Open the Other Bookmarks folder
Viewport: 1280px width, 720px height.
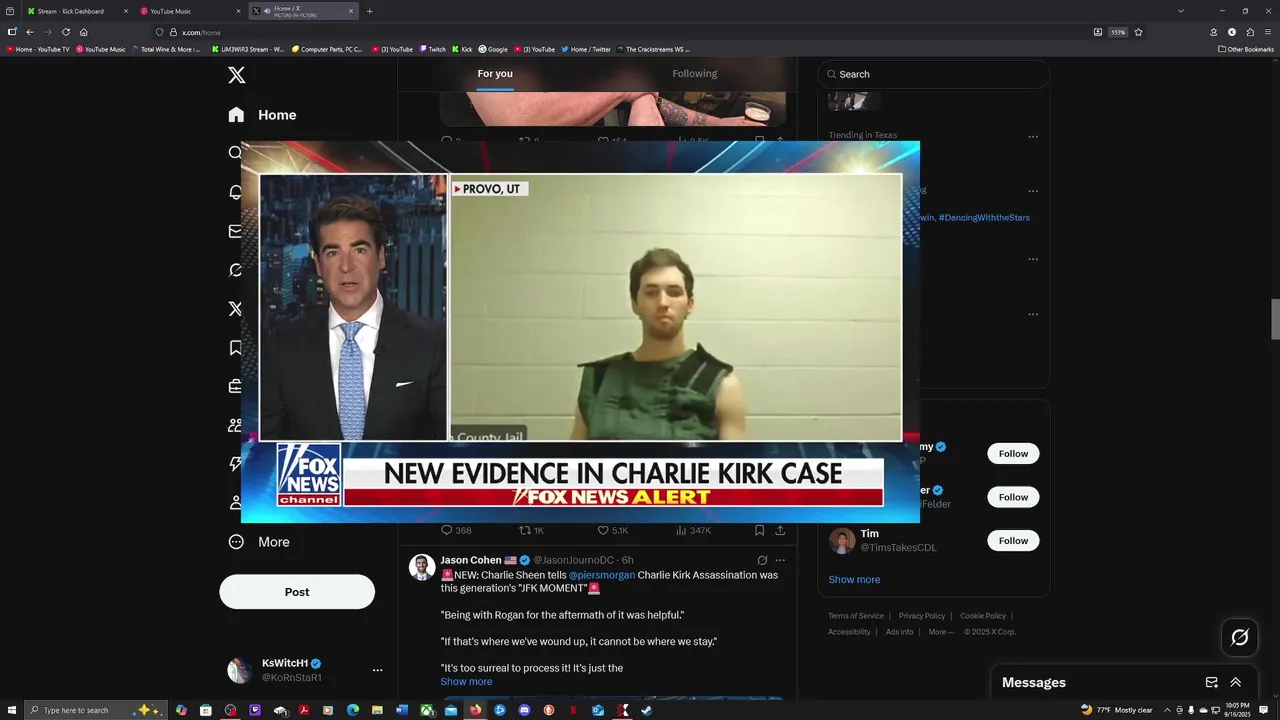point(1246,49)
